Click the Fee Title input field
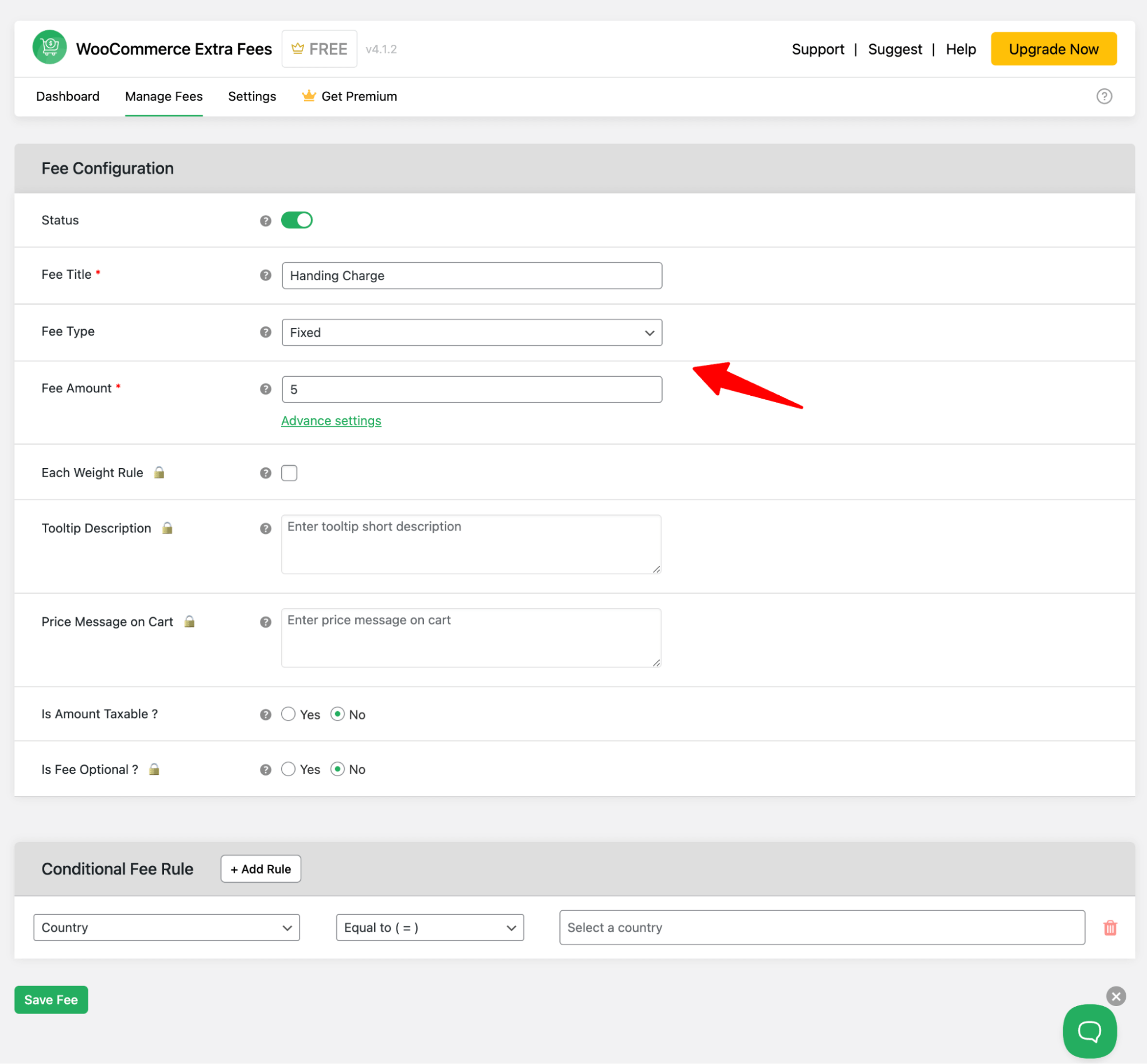 point(471,275)
